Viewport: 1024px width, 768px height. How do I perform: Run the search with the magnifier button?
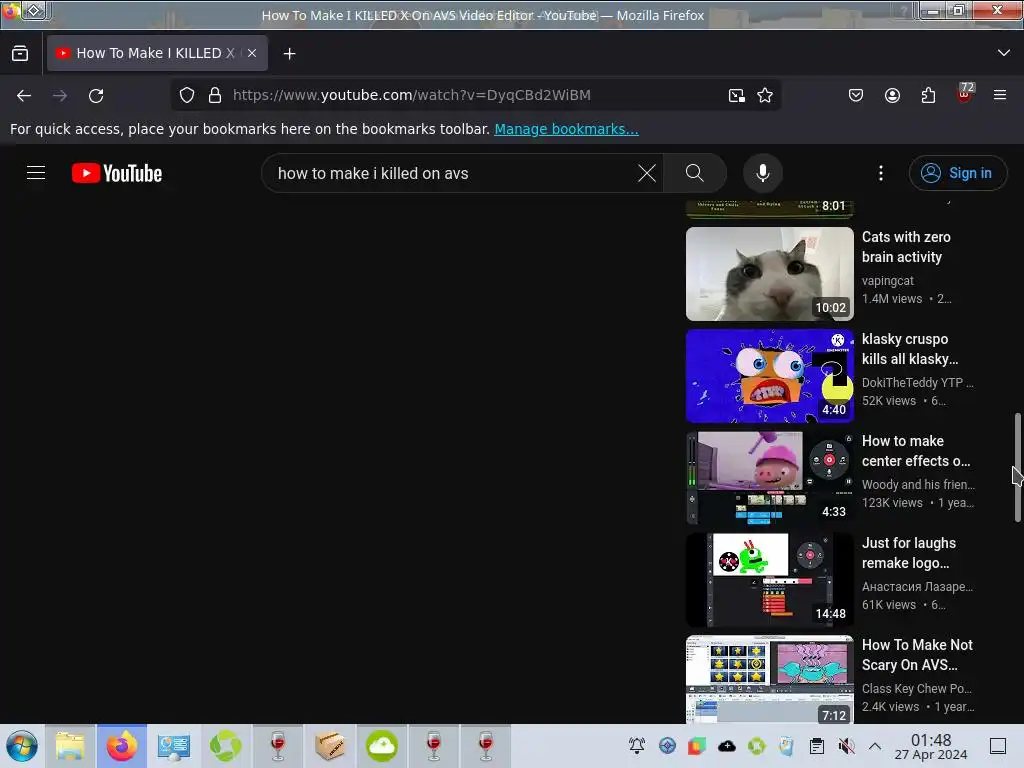point(695,173)
